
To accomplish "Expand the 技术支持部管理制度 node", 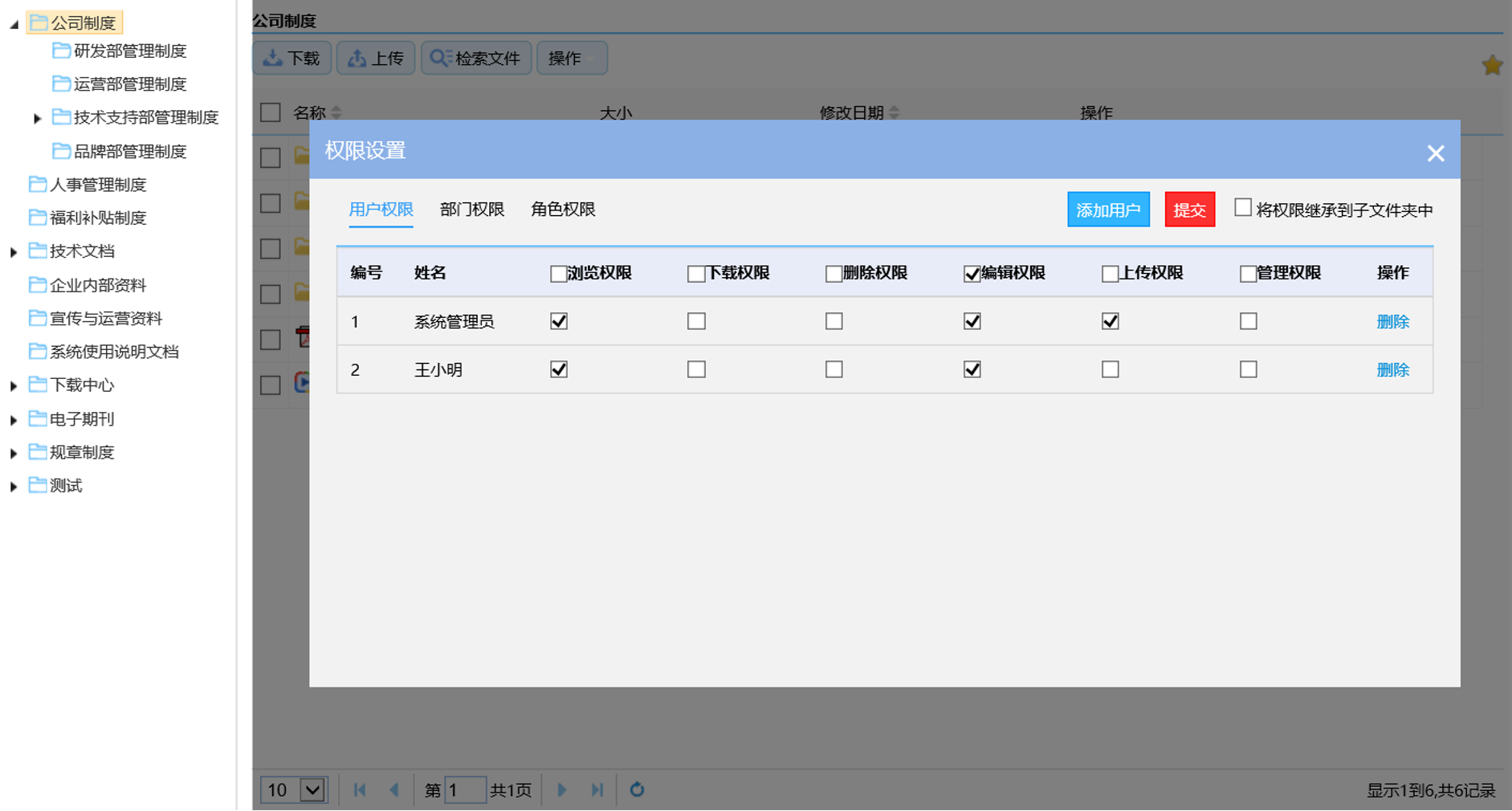I will [37, 118].
